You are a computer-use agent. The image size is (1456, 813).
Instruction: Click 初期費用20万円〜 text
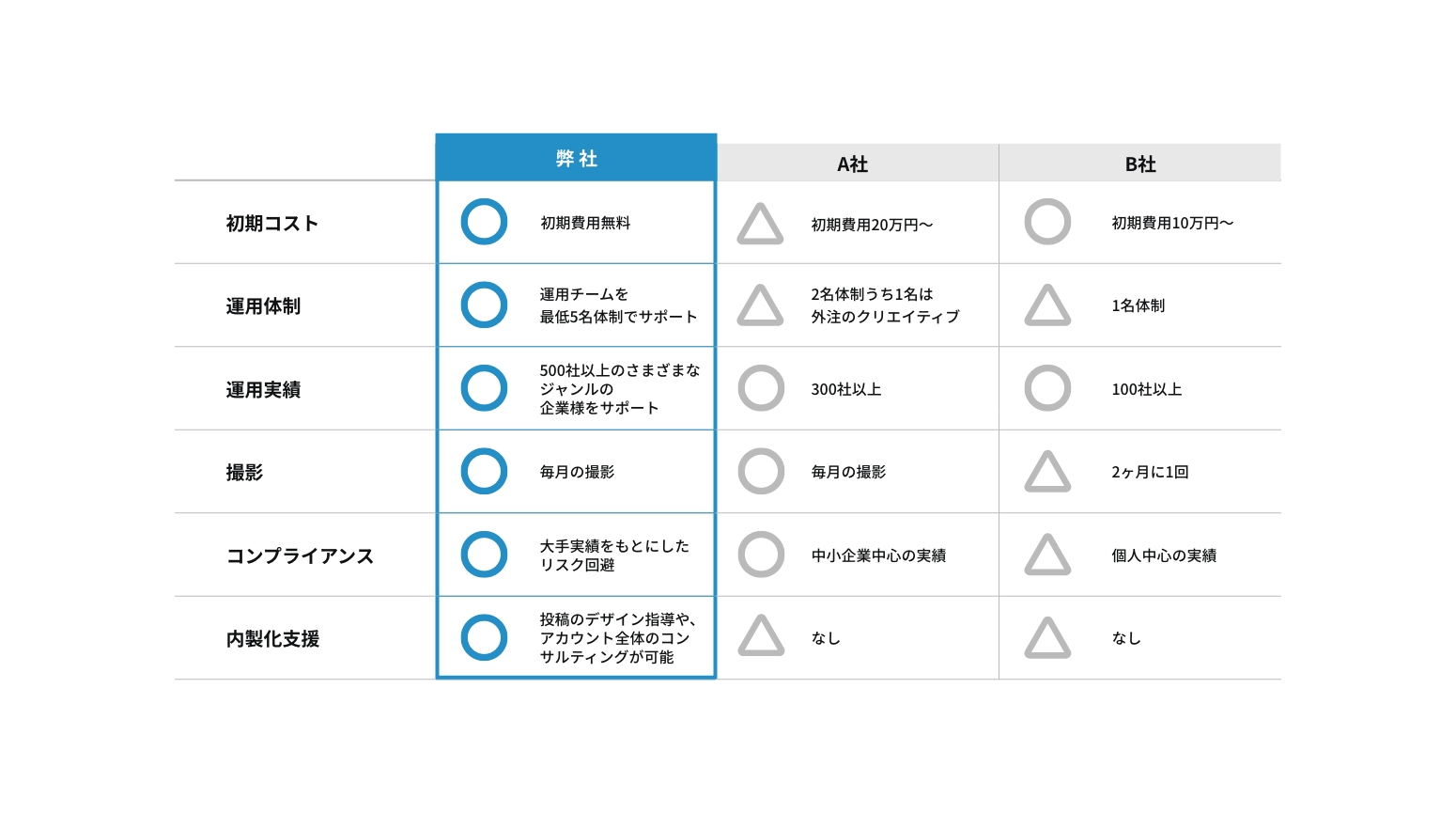coord(872,225)
